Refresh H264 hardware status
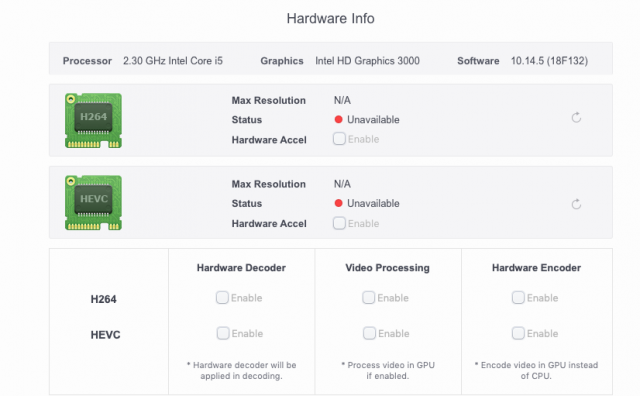 pyautogui.click(x=576, y=118)
